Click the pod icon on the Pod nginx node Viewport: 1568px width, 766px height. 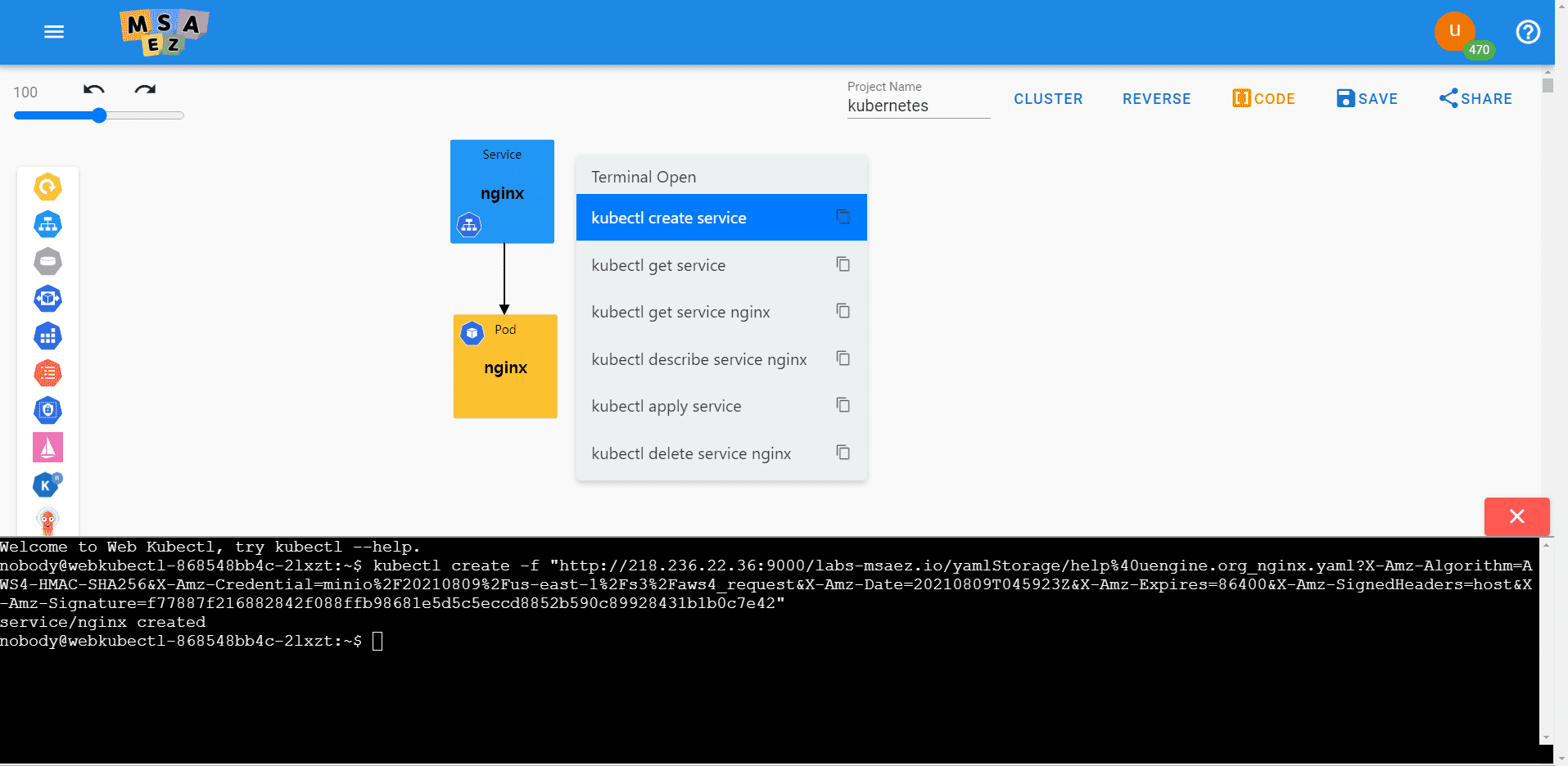point(472,333)
